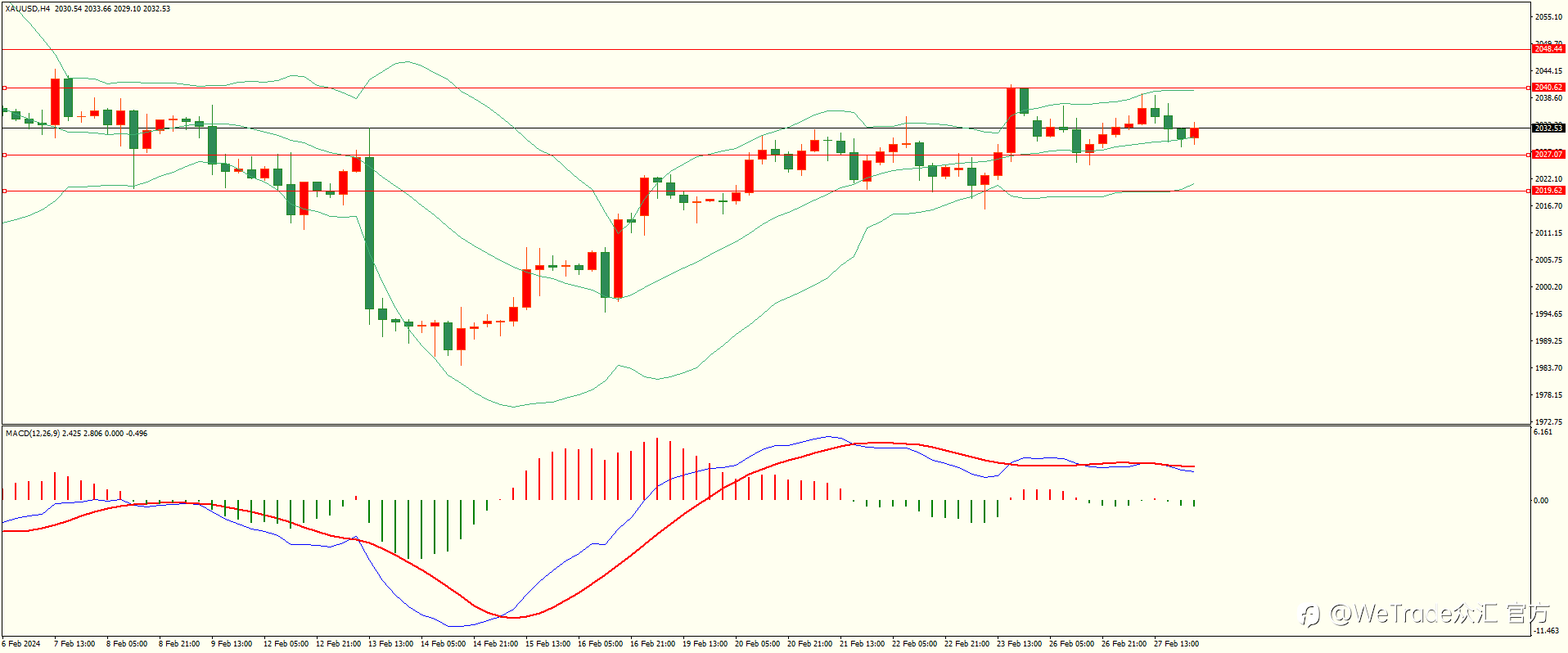Select the red 2019.62 price level label

point(1548,191)
